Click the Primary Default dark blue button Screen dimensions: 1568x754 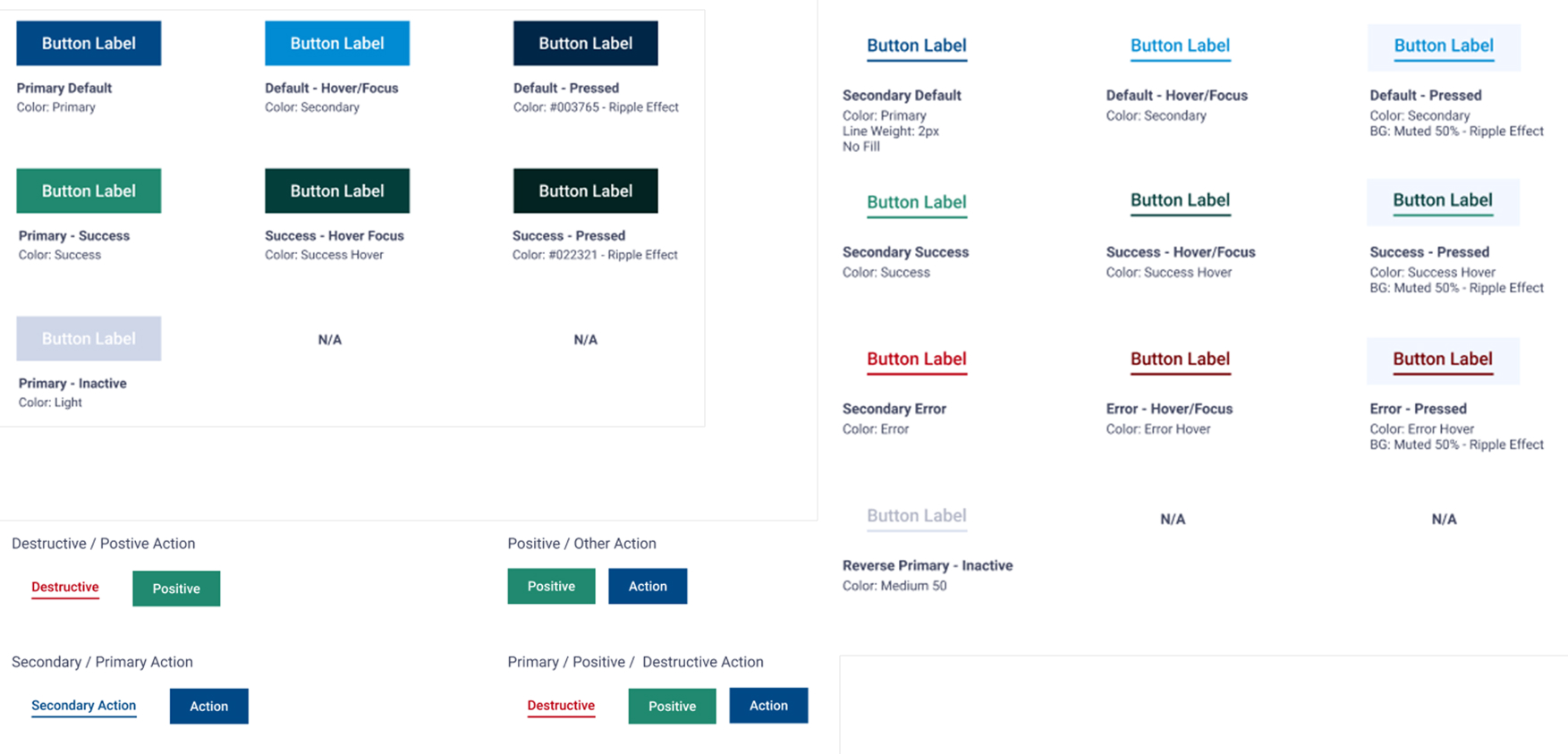coord(89,43)
